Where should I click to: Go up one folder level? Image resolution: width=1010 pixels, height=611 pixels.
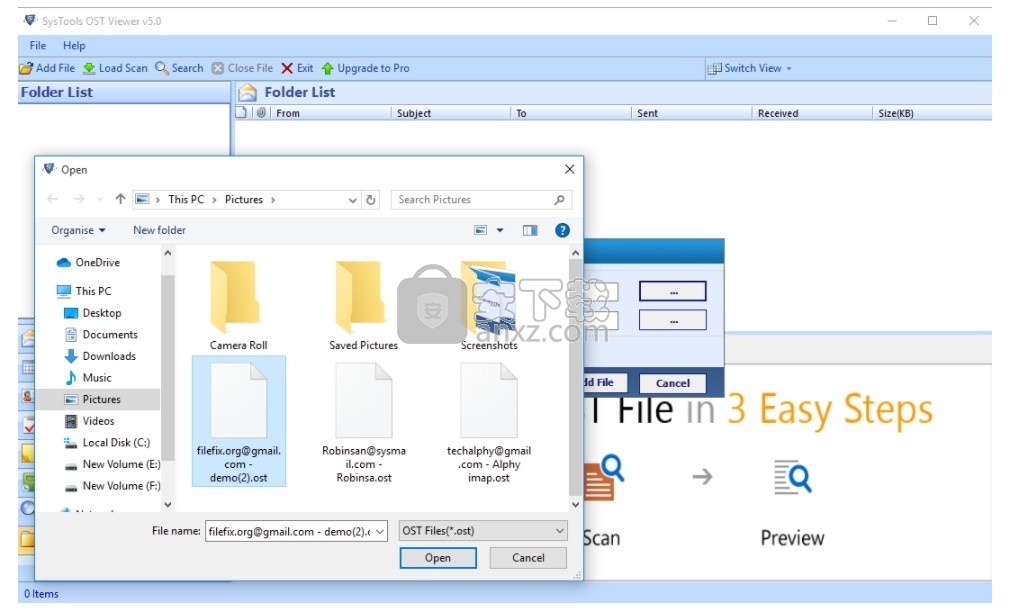pyautogui.click(x=120, y=200)
